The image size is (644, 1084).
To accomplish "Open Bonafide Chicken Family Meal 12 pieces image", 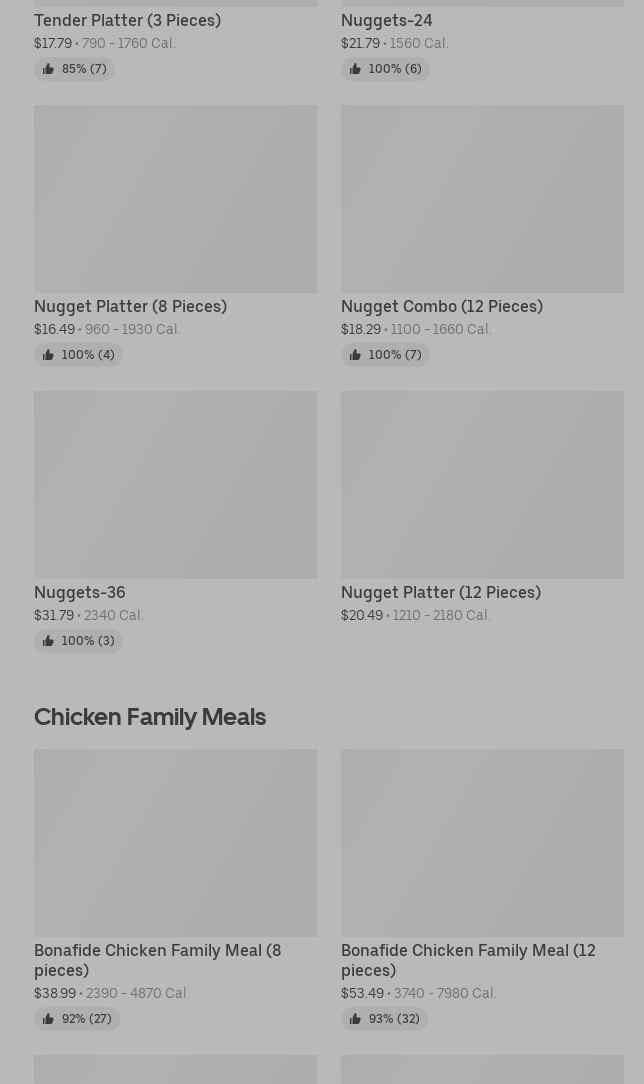I will (x=482, y=843).
